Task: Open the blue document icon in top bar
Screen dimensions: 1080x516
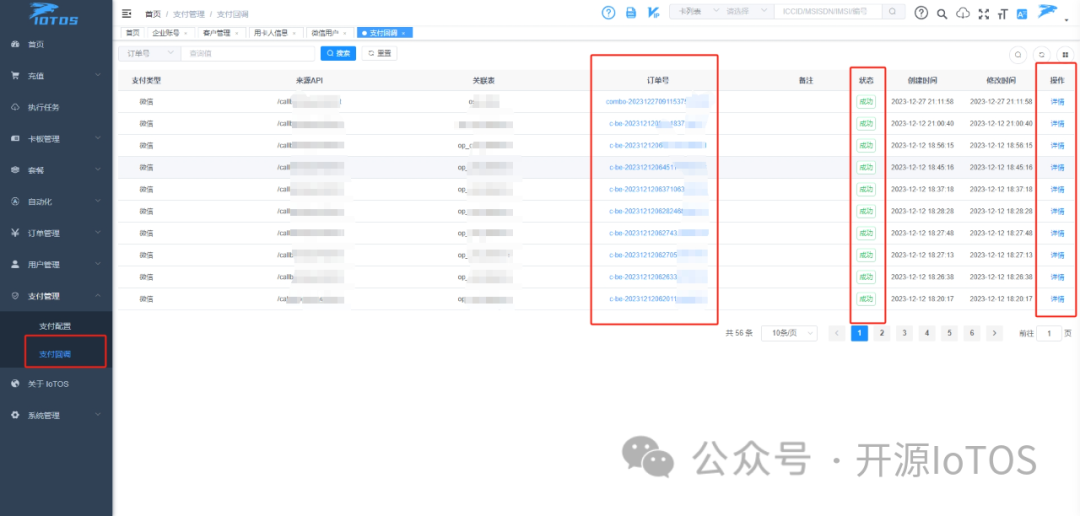Action: 630,12
